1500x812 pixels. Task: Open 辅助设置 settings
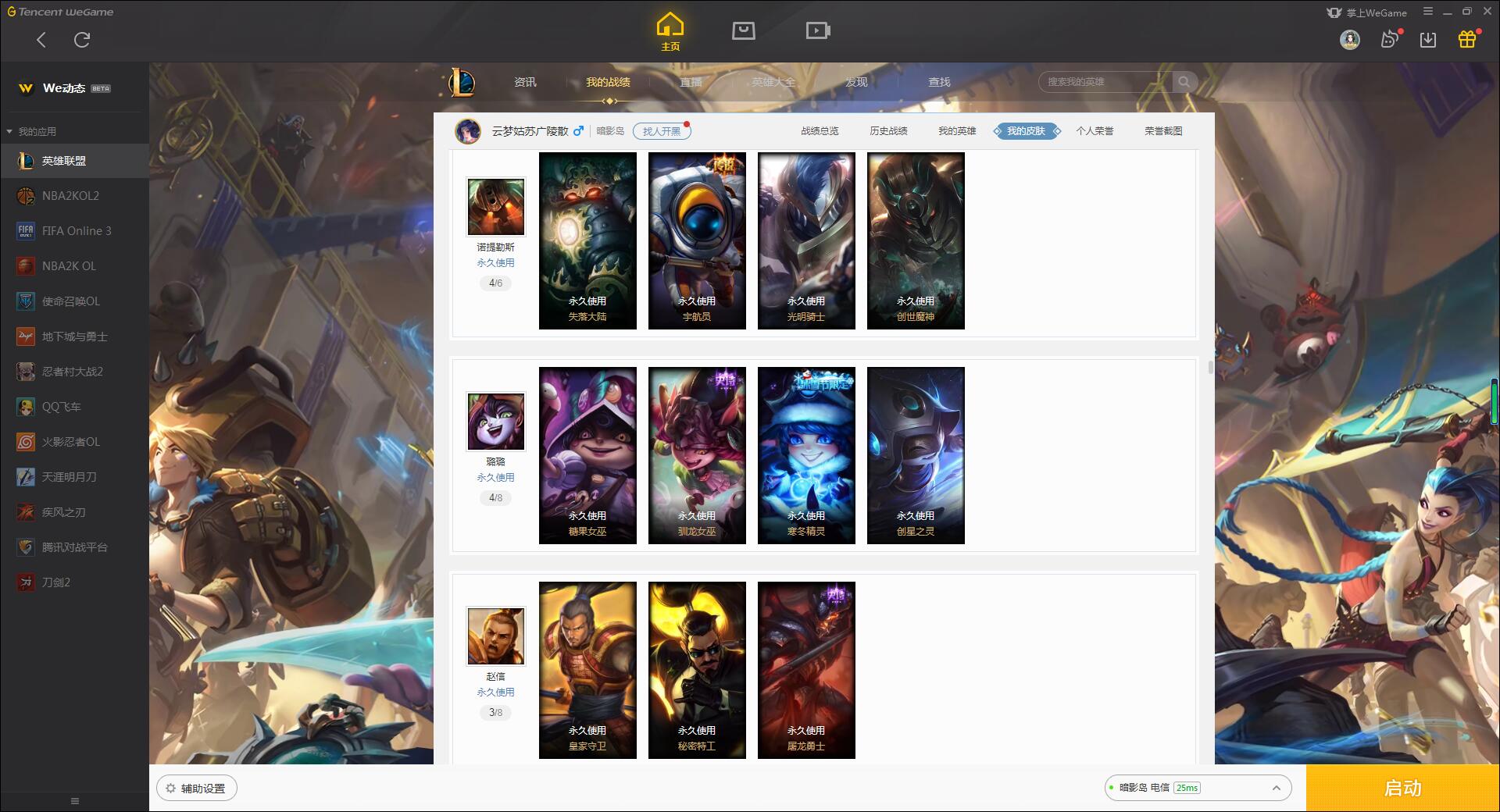click(197, 788)
